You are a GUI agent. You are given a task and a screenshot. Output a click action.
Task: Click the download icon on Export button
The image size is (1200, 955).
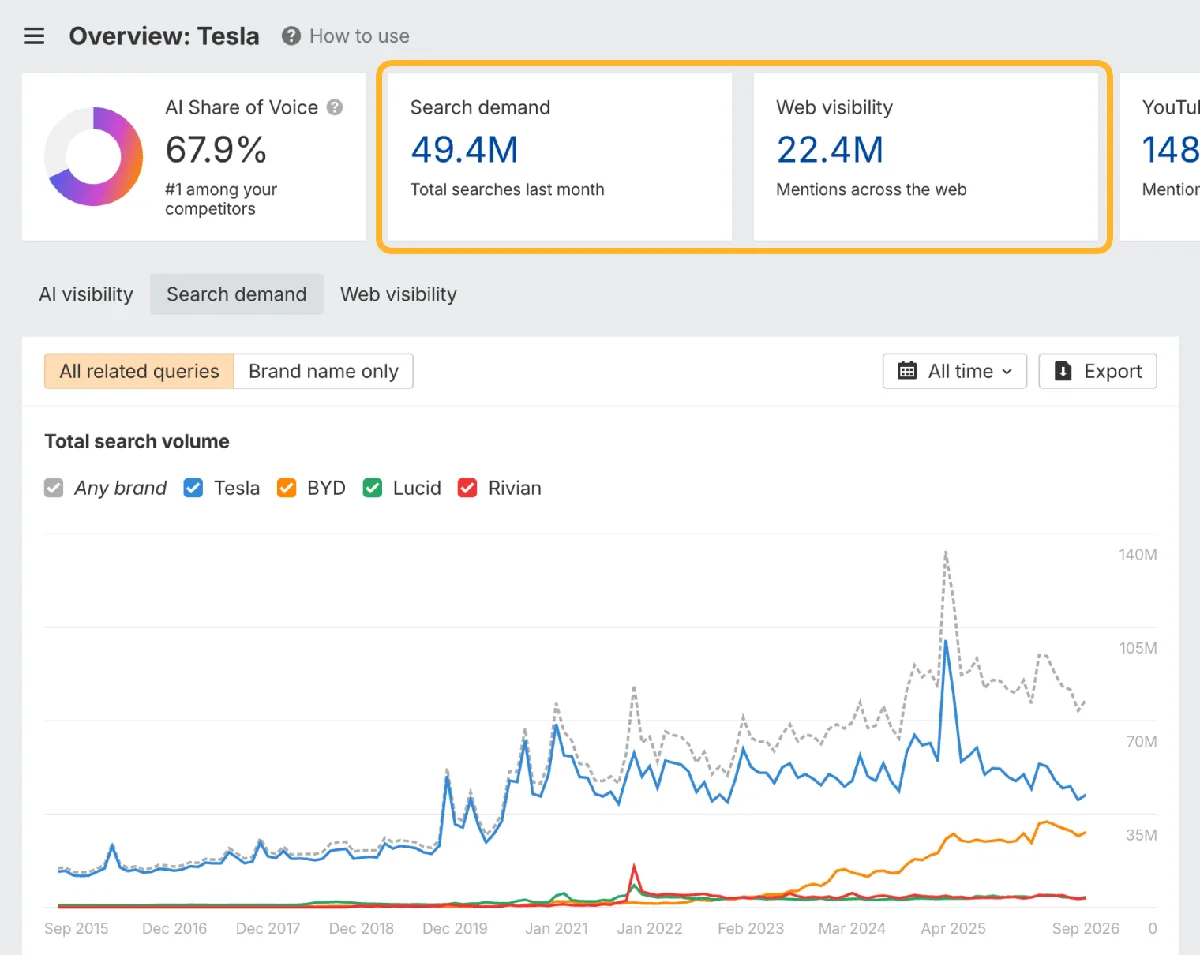[1064, 371]
